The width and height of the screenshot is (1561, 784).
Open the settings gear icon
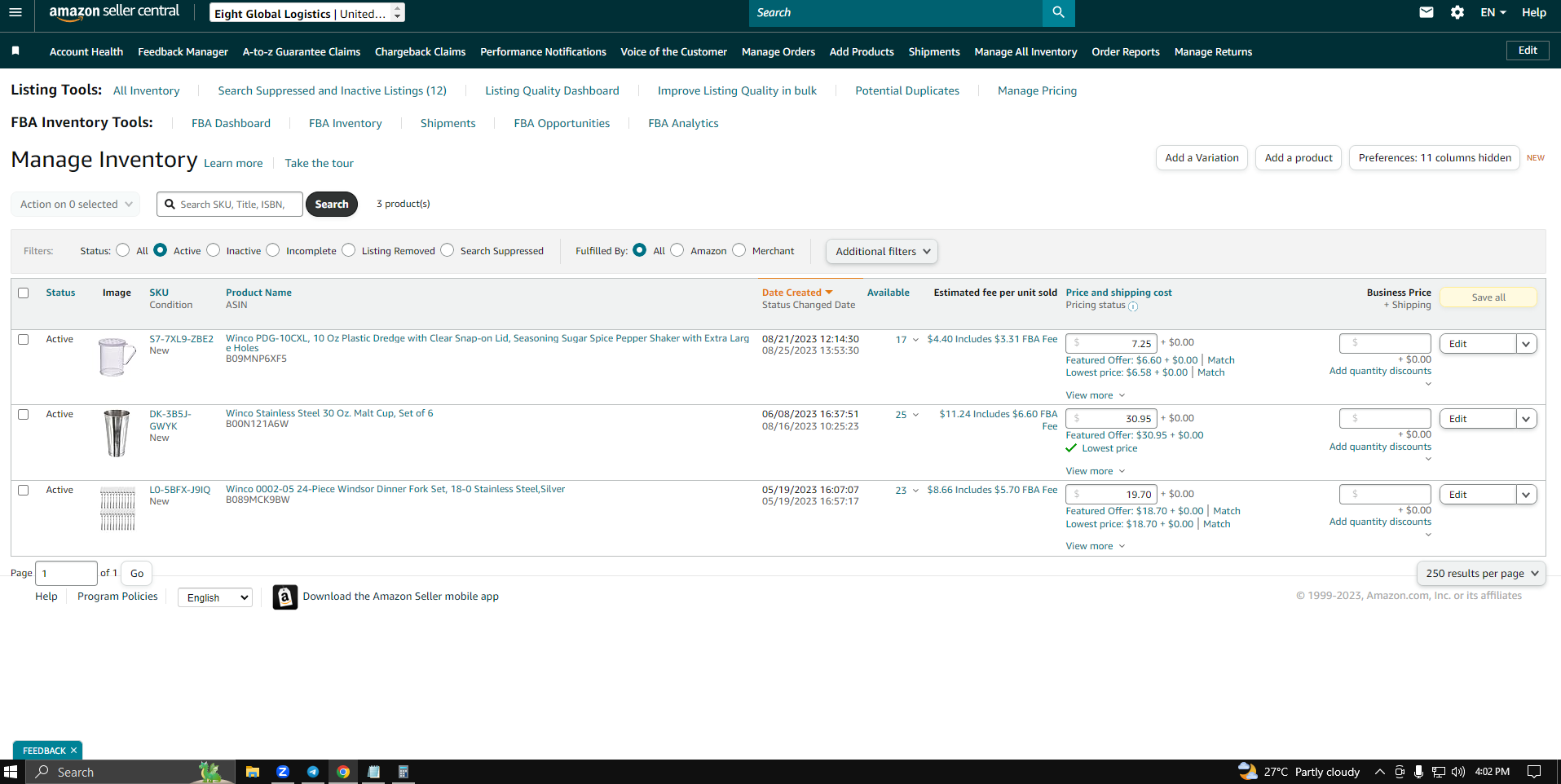pos(1457,12)
